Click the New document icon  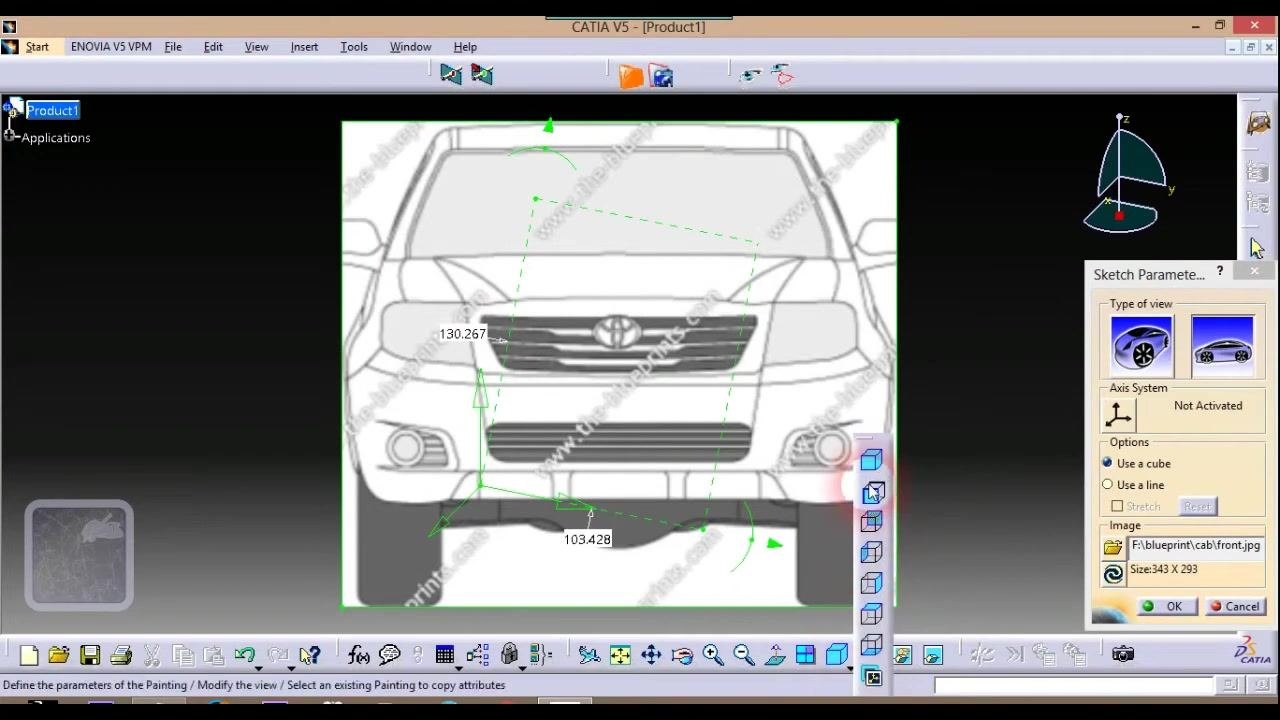click(x=28, y=655)
